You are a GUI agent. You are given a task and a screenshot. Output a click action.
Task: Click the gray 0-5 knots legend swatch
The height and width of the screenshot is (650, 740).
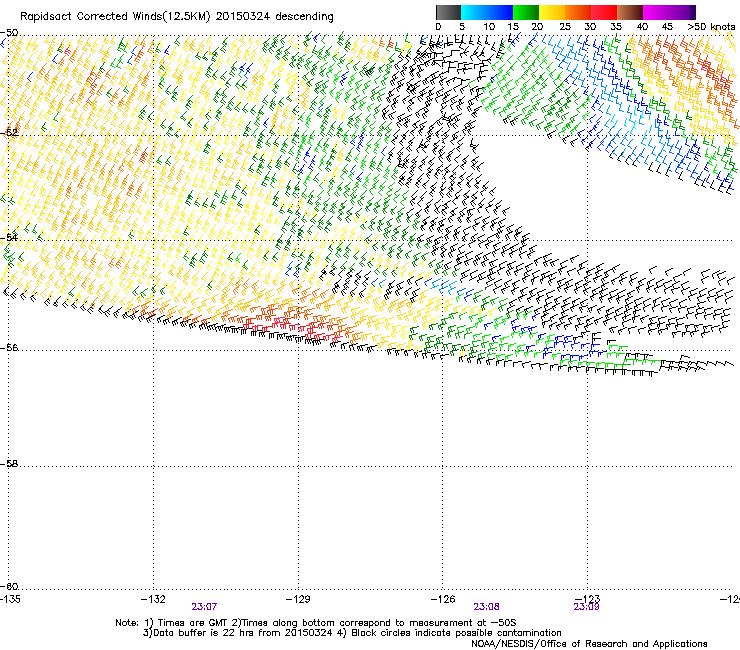[448, 12]
